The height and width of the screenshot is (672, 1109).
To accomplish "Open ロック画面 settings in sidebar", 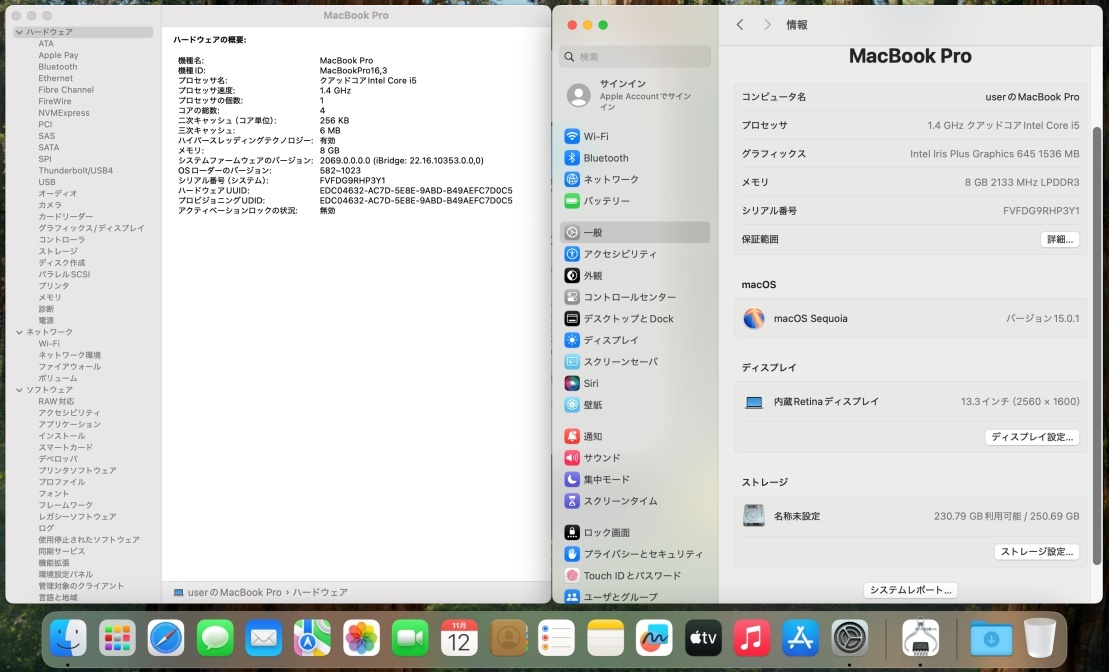I will 634,533.
